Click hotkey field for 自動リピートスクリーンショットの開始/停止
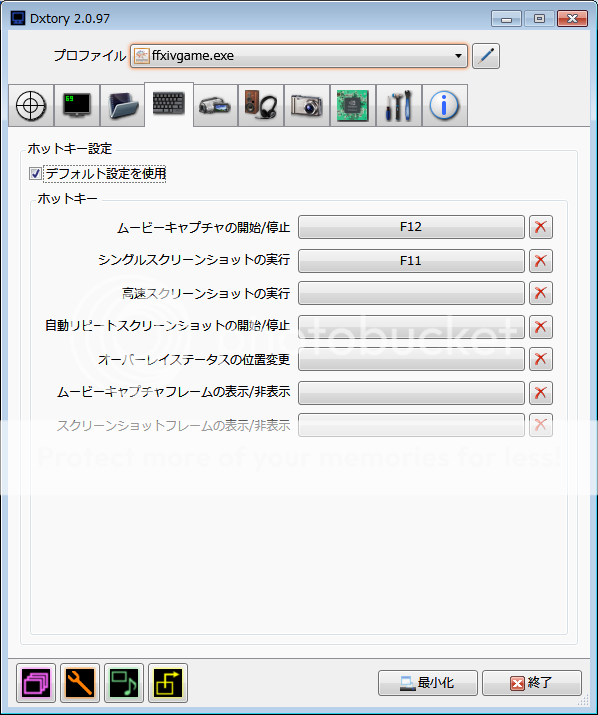 pos(411,326)
